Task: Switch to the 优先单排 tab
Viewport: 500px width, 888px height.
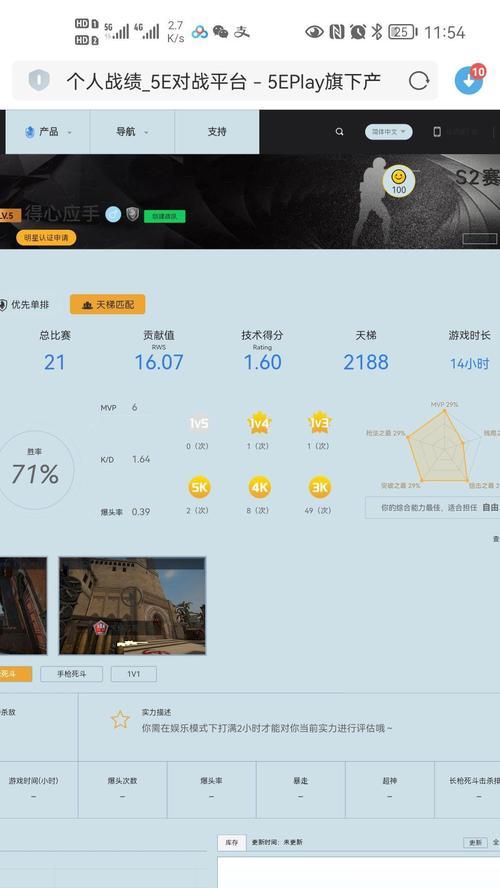Action: [24, 305]
